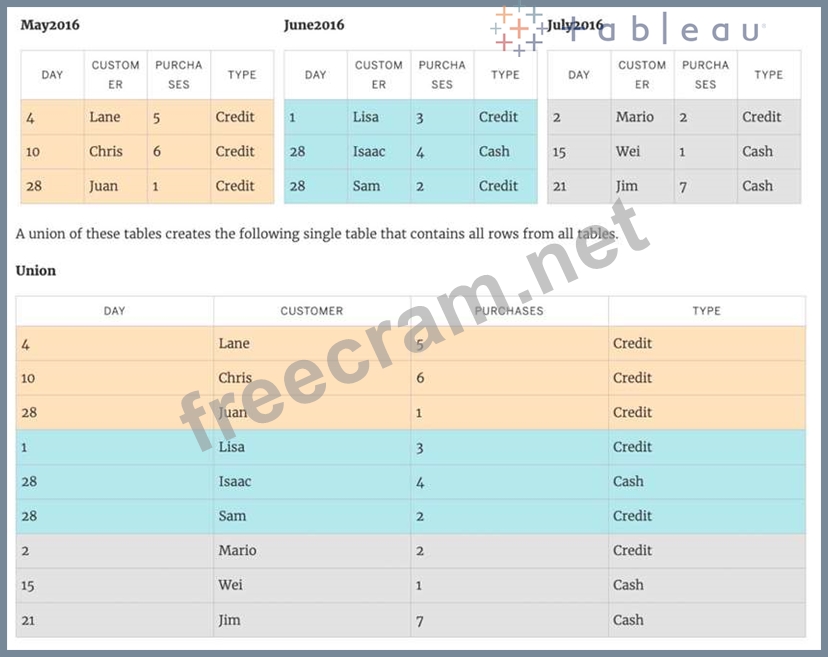Click TYPE header in the June2016 table
This screenshot has height=657, width=828.
click(x=505, y=75)
